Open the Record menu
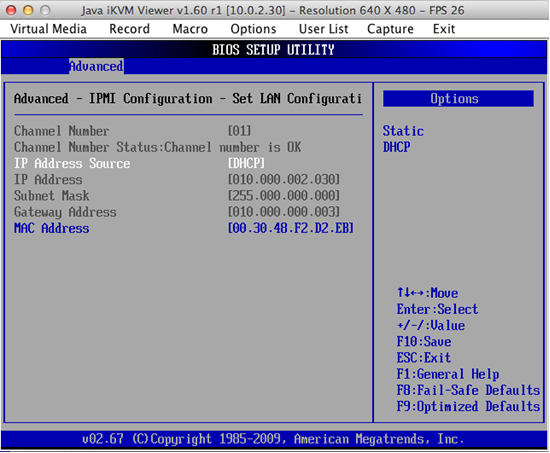Viewport: 550px width, 453px height. point(129,29)
